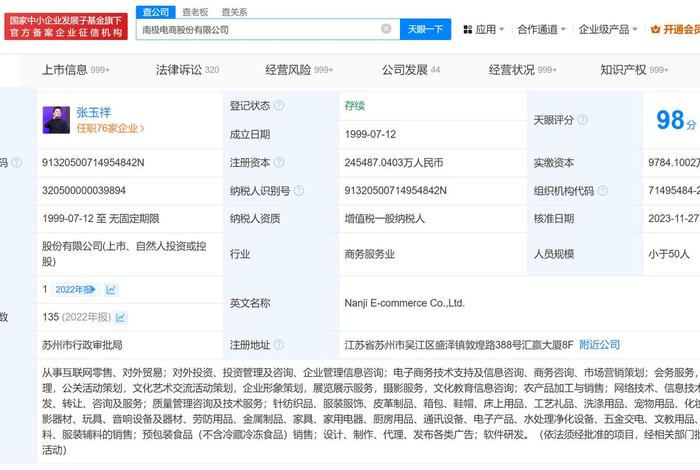The height and width of the screenshot is (470, 700).
Task: Click the 张玉祥 profile photo
Action: (56, 120)
